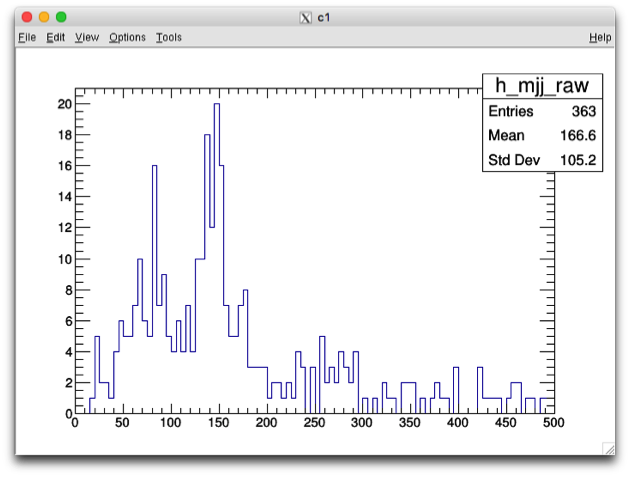Click the x-axis label 500

pyautogui.click(x=553, y=423)
